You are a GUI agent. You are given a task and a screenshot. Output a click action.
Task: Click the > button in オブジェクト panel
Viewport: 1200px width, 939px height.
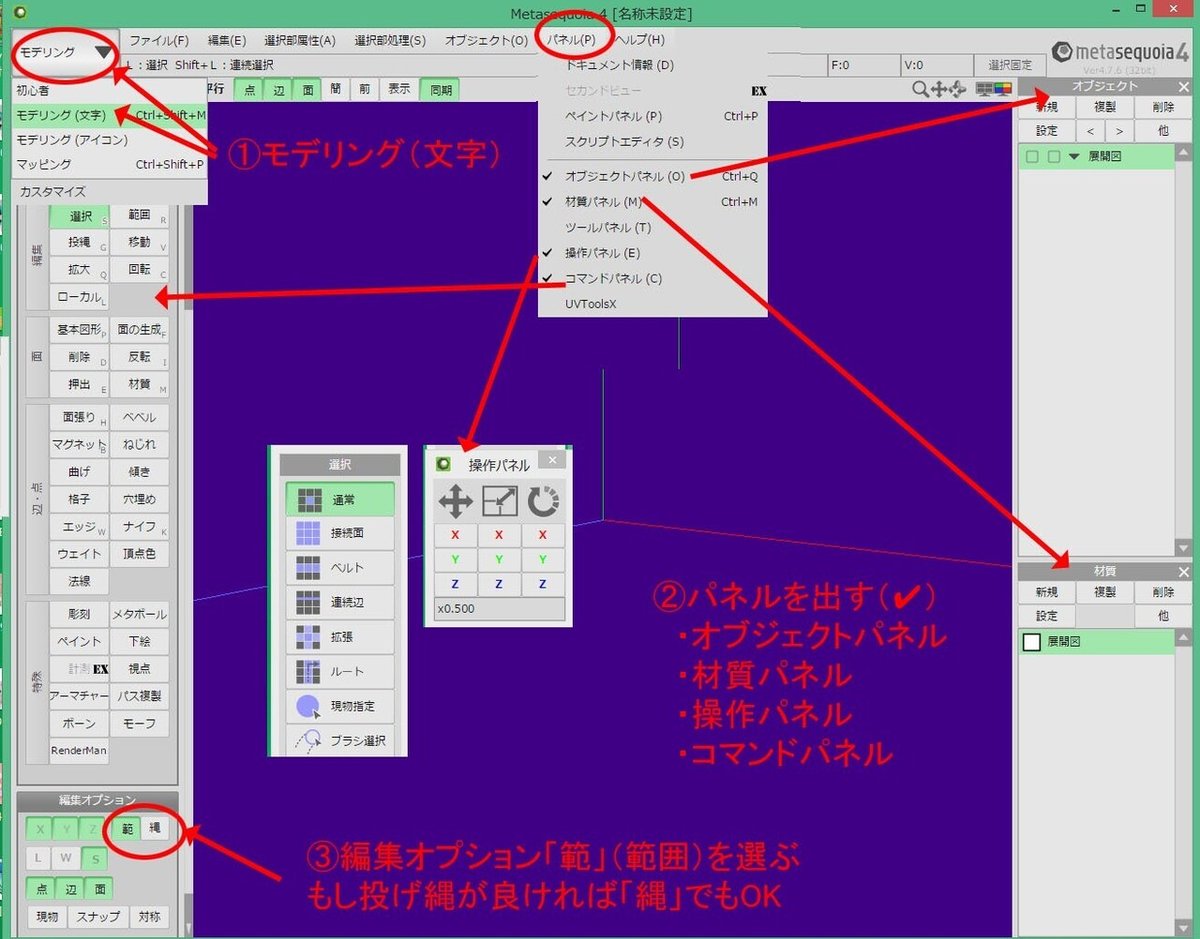point(1120,131)
